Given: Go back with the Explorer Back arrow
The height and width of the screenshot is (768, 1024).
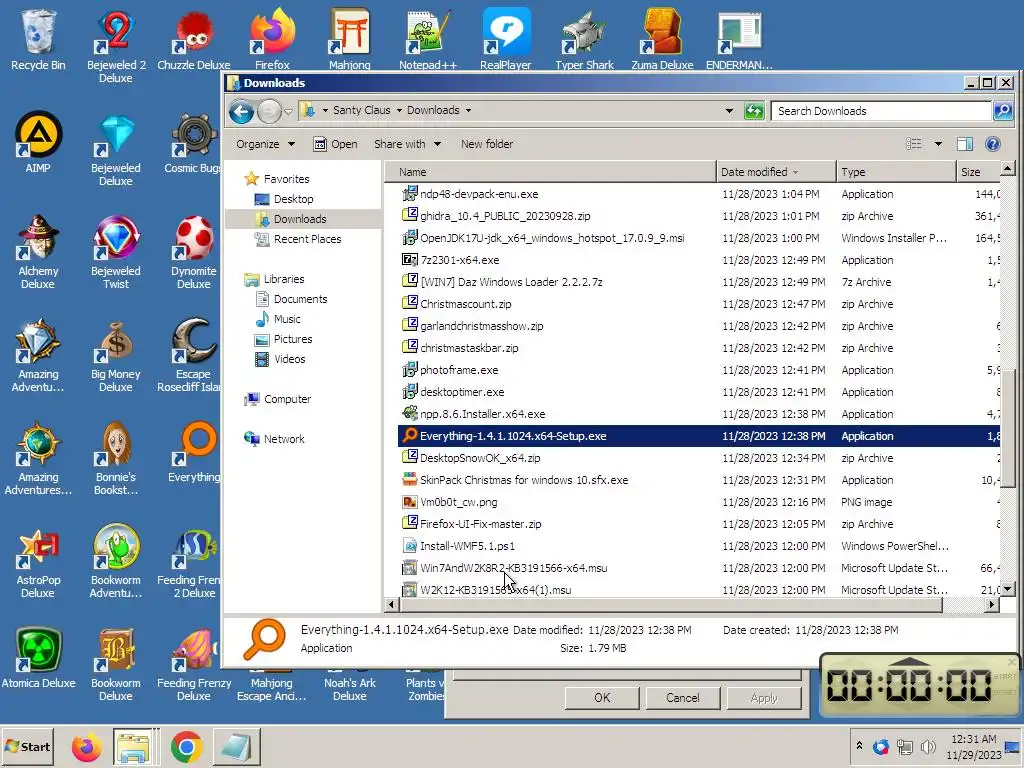Looking at the screenshot, I should [x=241, y=112].
